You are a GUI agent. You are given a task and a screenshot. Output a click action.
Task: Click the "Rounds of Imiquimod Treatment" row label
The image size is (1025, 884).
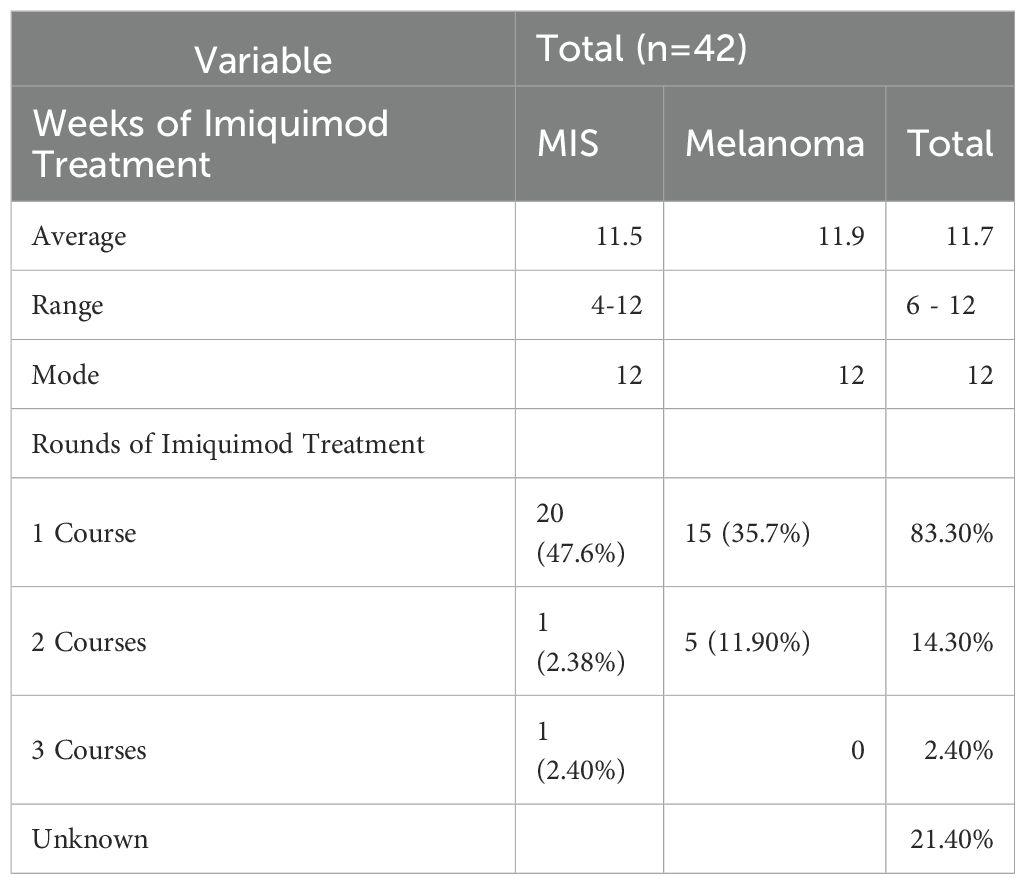pyautogui.click(x=228, y=443)
